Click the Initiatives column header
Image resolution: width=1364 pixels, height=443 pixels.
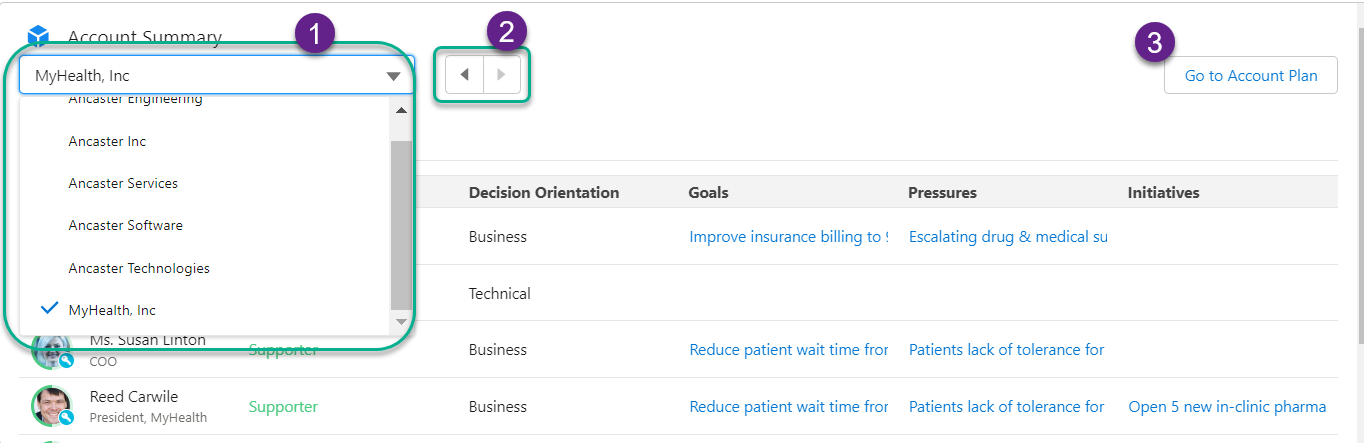coord(1163,192)
